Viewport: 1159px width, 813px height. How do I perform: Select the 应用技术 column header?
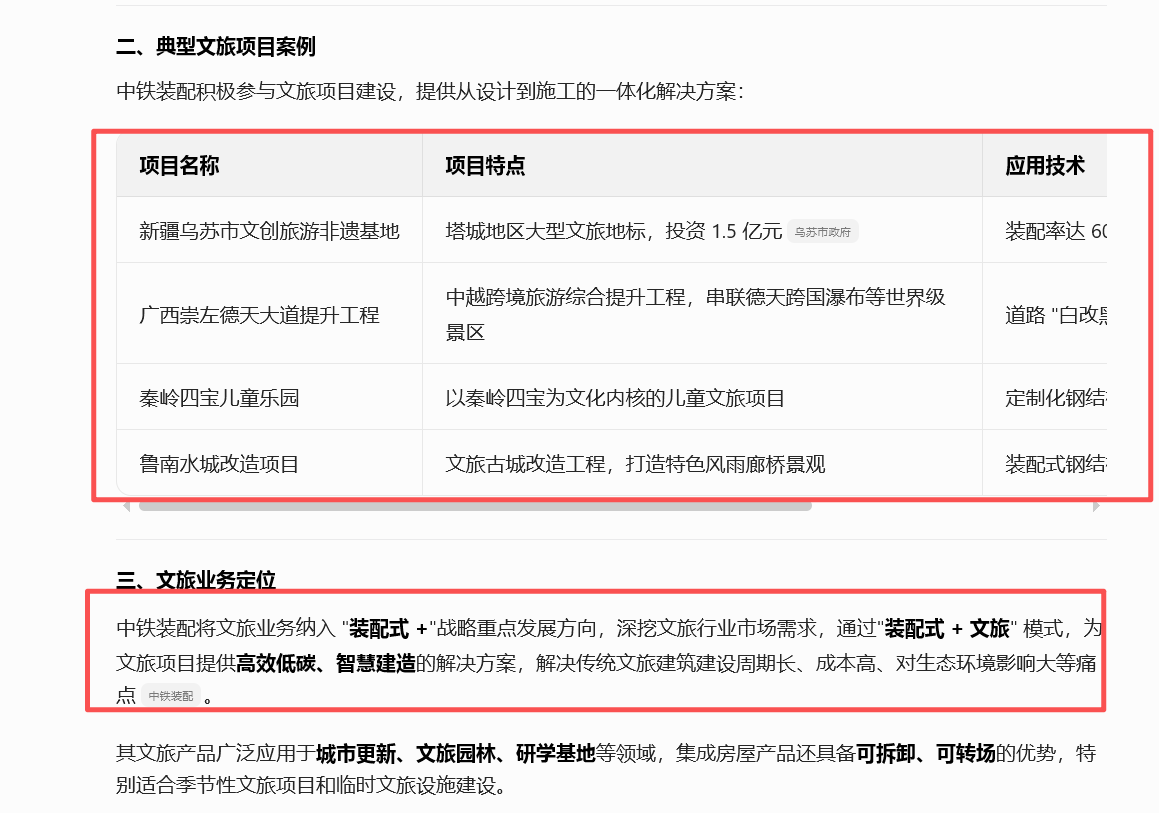pos(1044,166)
